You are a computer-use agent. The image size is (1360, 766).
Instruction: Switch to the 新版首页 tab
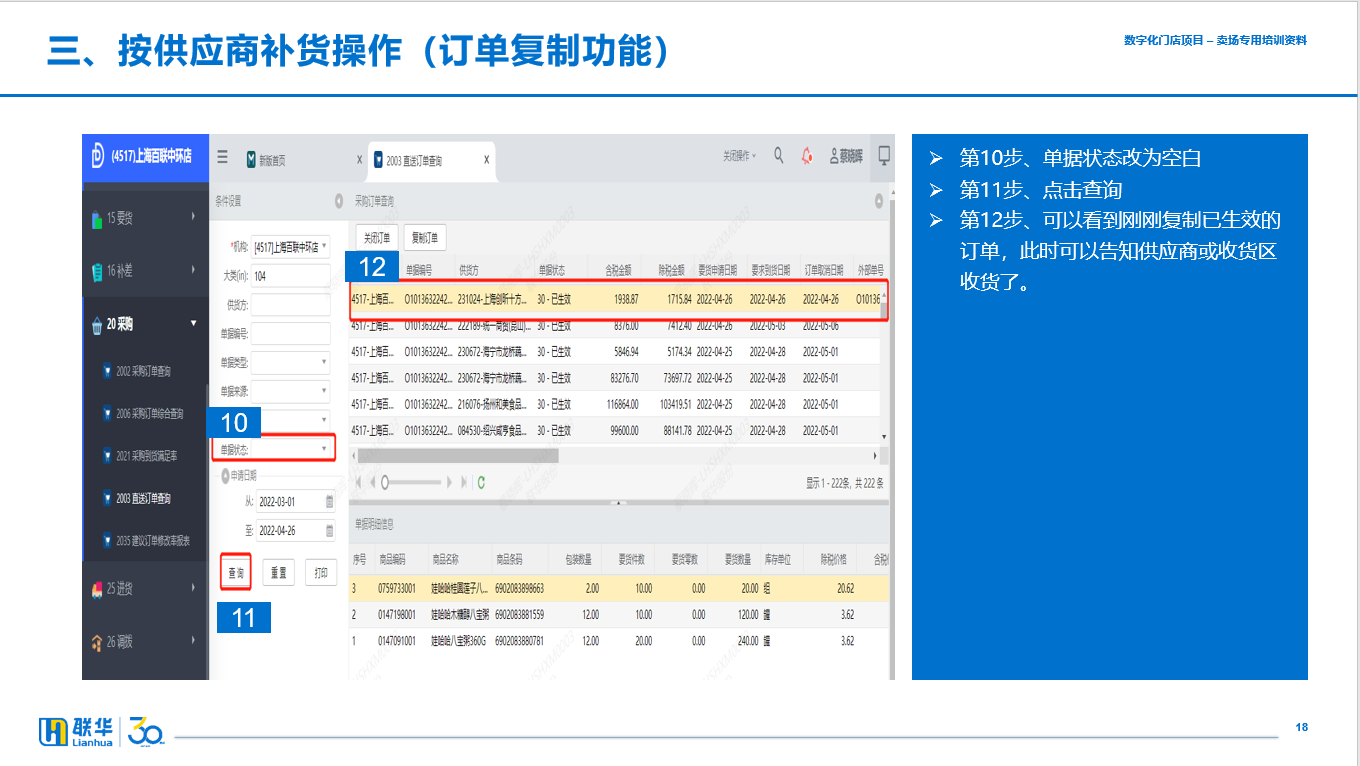click(272, 160)
